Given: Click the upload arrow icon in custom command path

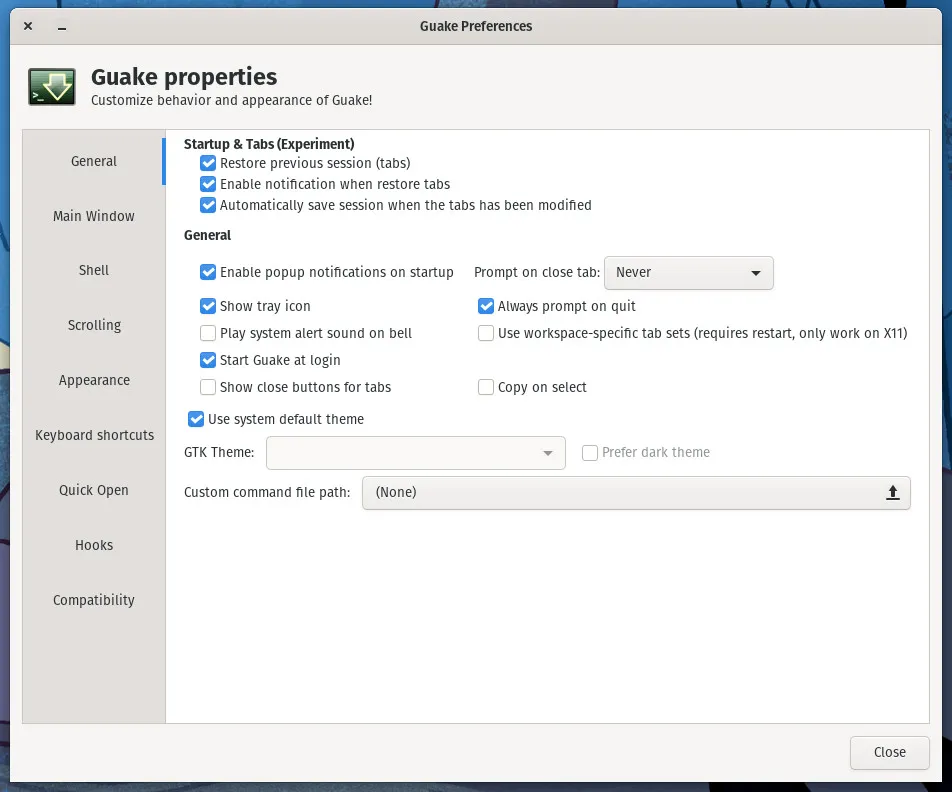Looking at the screenshot, I should 892,493.
